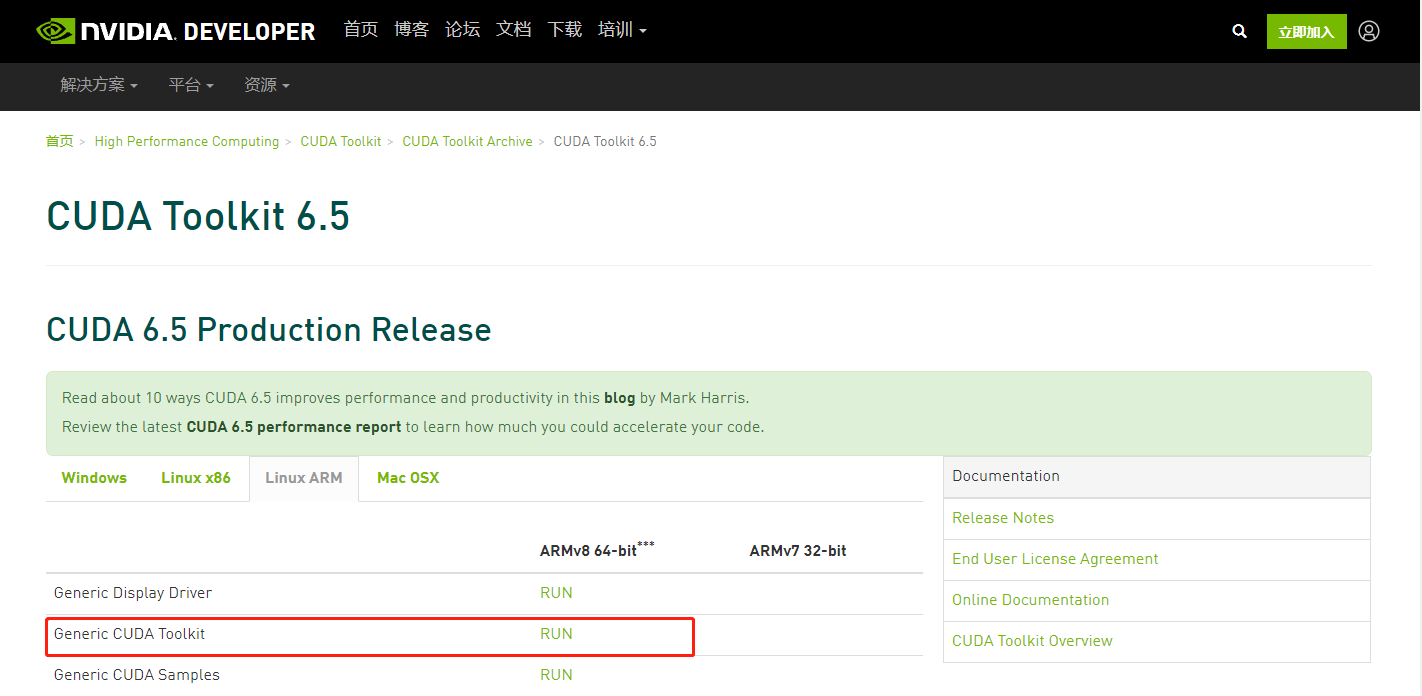Image resolution: width=1422 pixels, height=696 pixels.
Task: Open the CUDA Toolkit Overview page
Action: (1032, 641)
